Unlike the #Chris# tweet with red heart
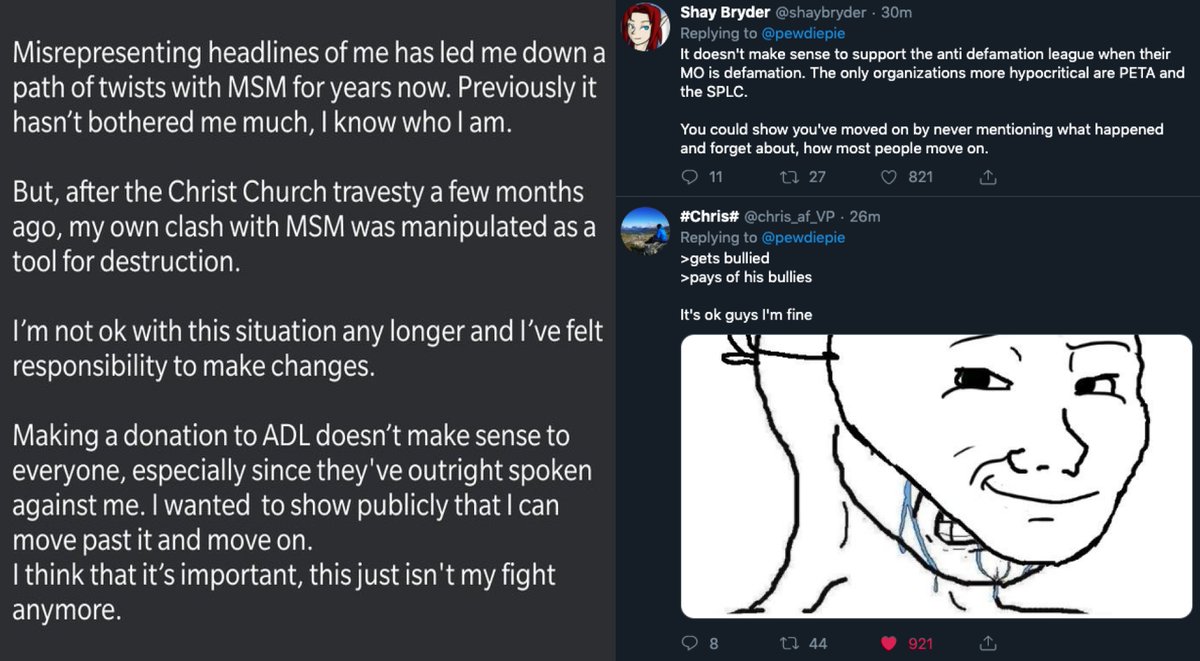Viewport: 1200px width, 661px height. (x=887, y=643)
